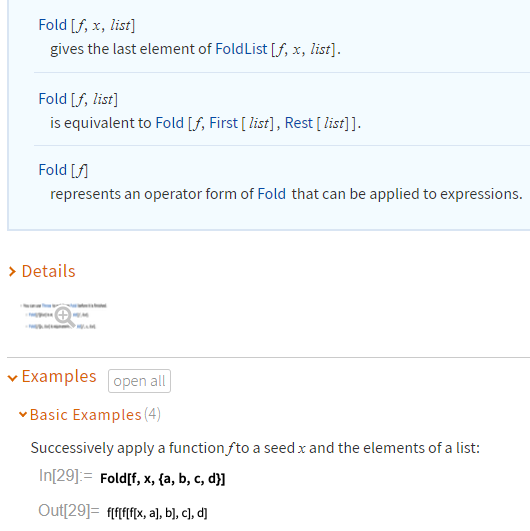This screenshot has width=530, height=531.
Task: Click the Basic Examples heading text
Action: (x=85, y=415)
